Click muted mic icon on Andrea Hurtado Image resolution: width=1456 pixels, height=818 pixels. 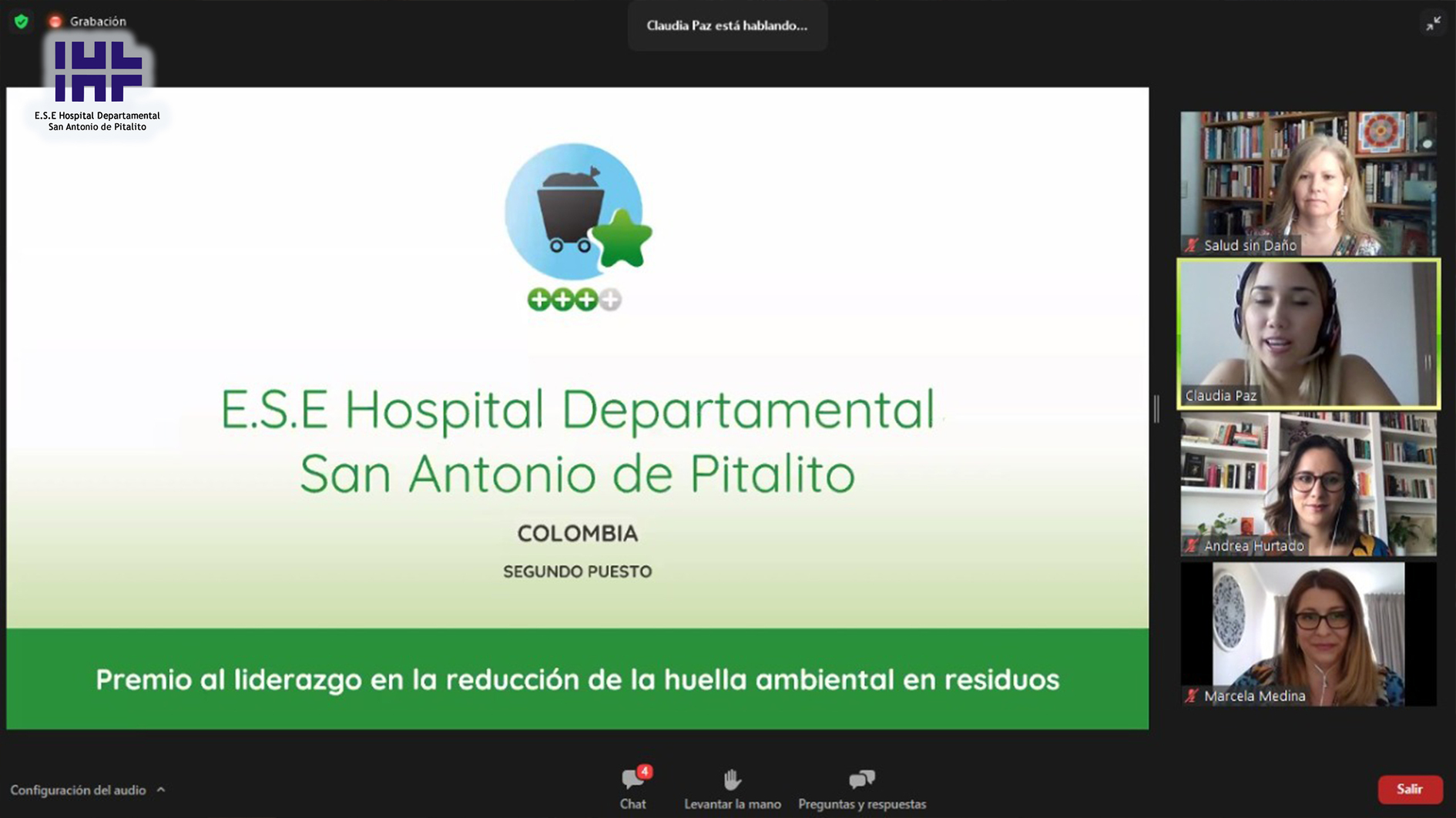[x=1192, y=546]
